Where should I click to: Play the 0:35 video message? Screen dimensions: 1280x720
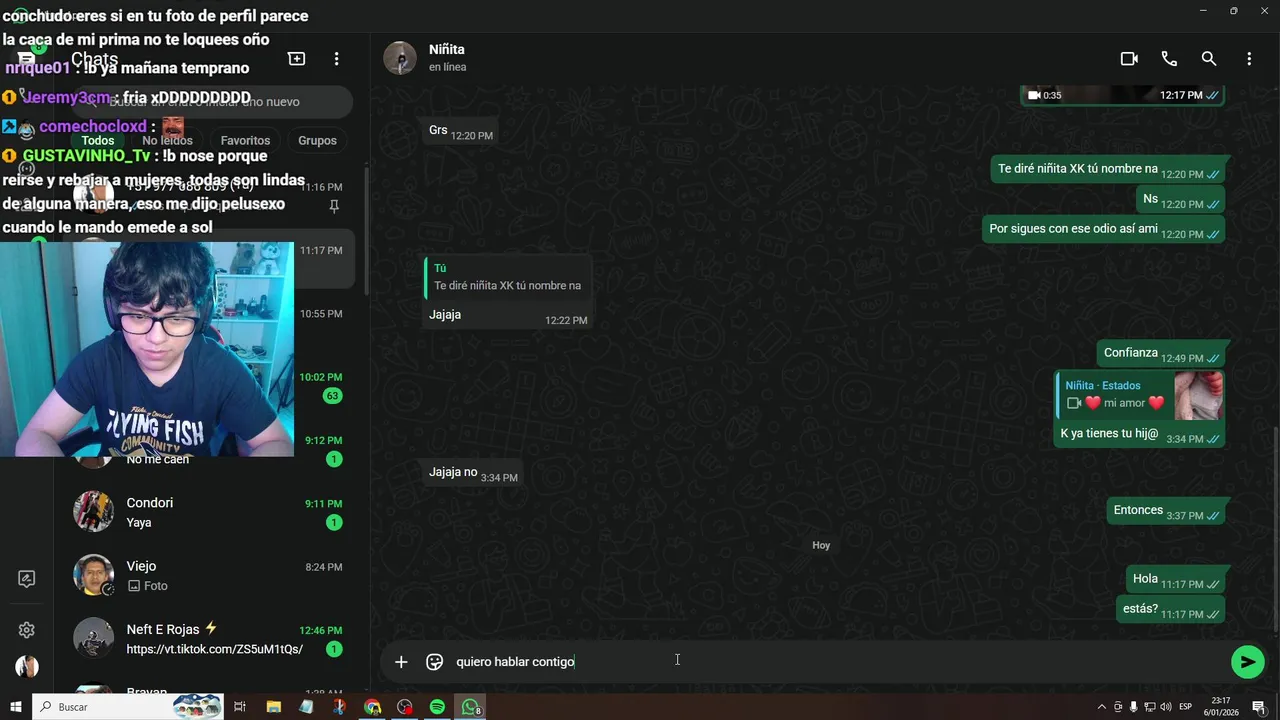[x=1122, y=95]
